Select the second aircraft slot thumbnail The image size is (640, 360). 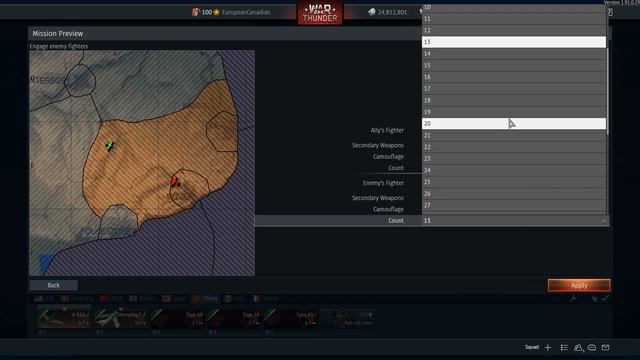click(x=121, y=319)
